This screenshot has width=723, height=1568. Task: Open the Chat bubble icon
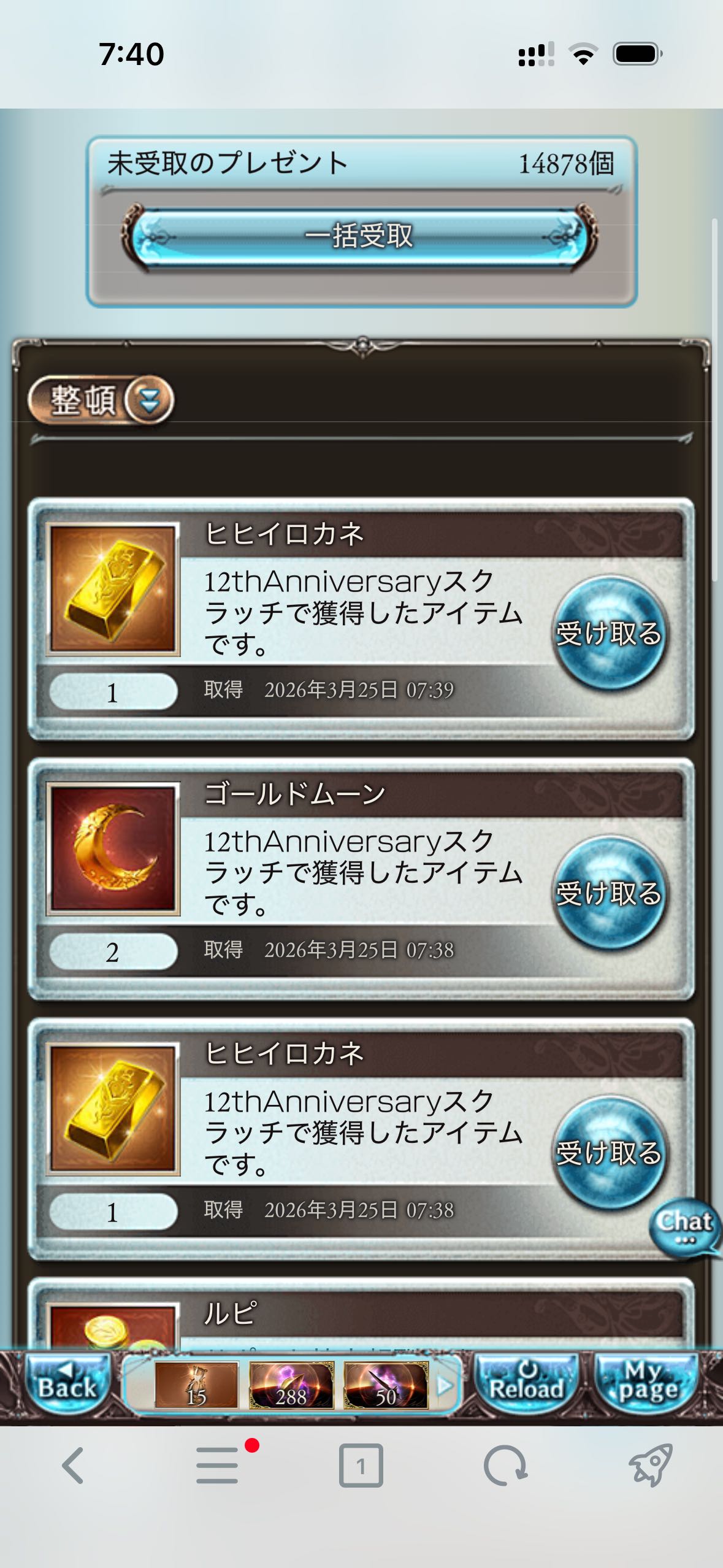[685, 1228]
